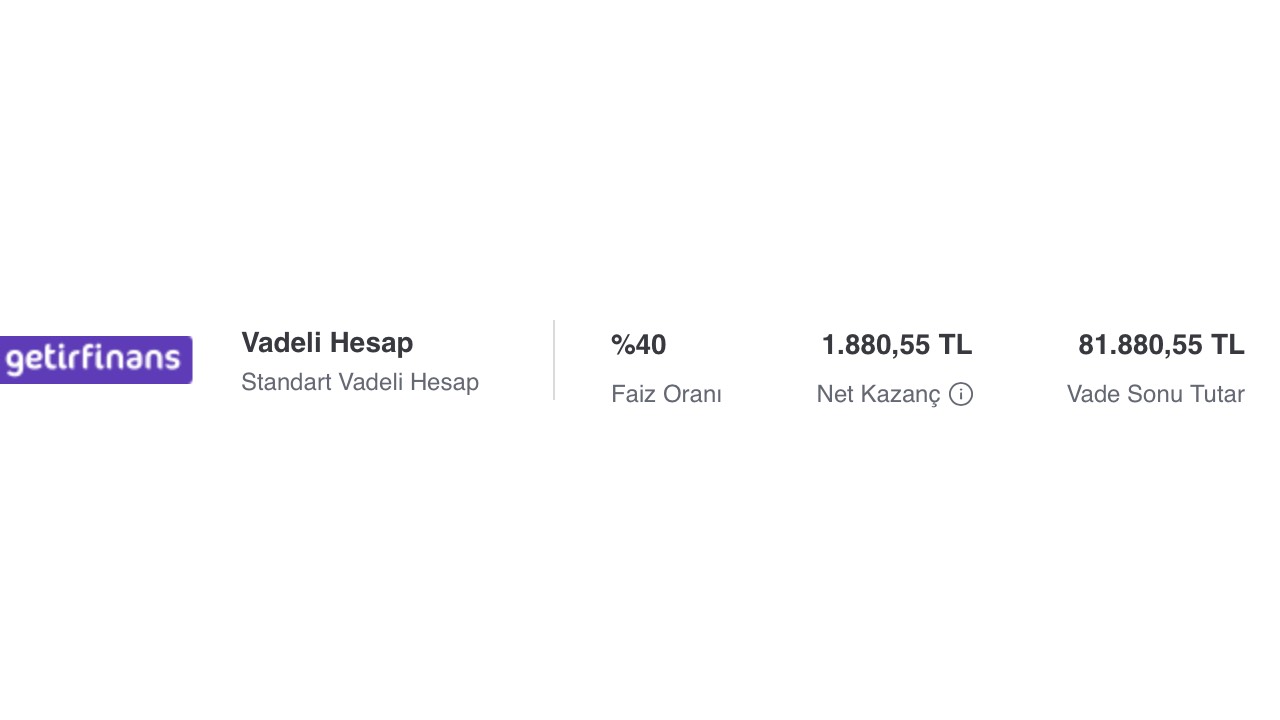The height and width of the screenshot is (720, 1280).
Task: Click the word "Tutar" in the label
Action: 1216,394
